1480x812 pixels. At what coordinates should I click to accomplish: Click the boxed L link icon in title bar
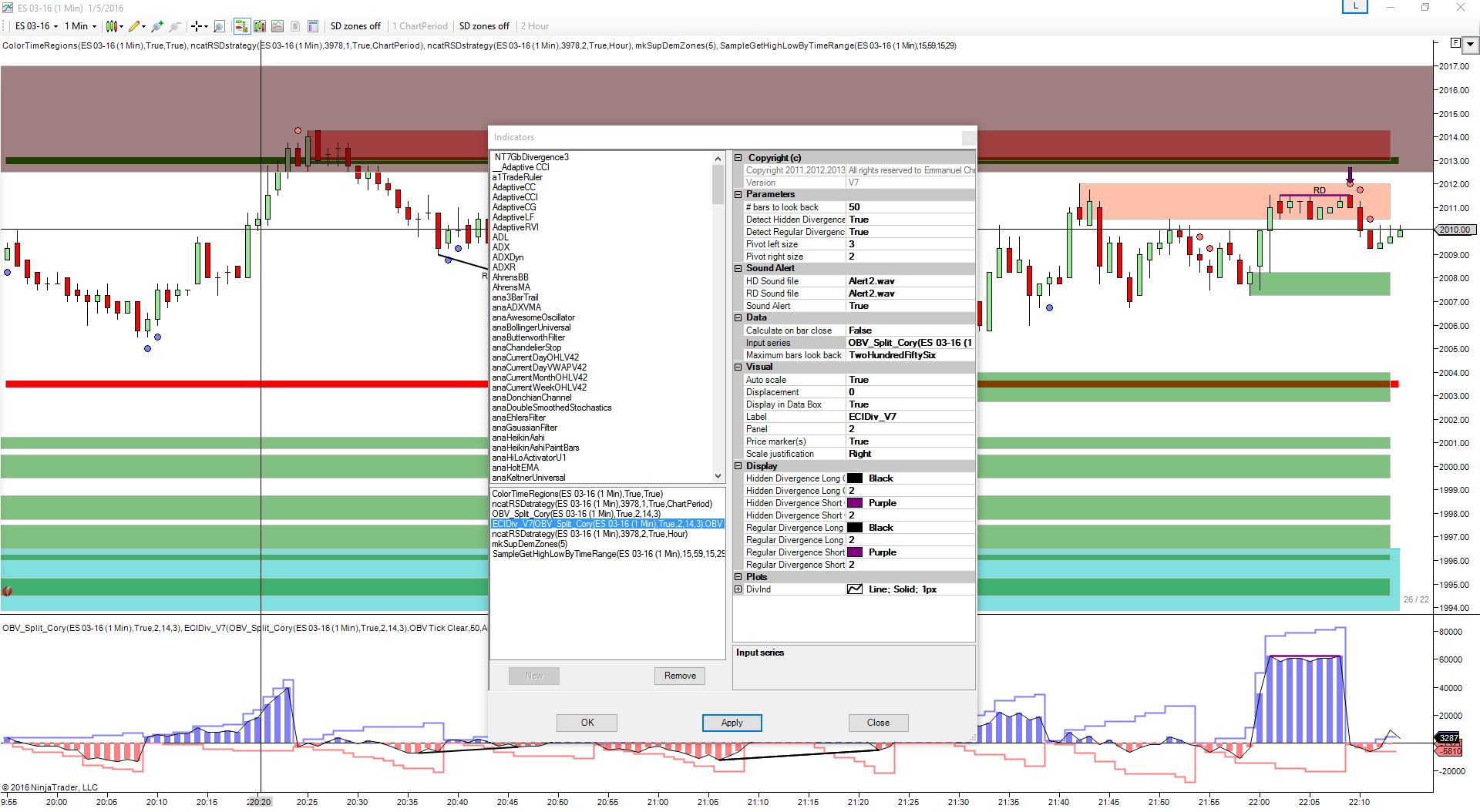[x=1355, y=7]
